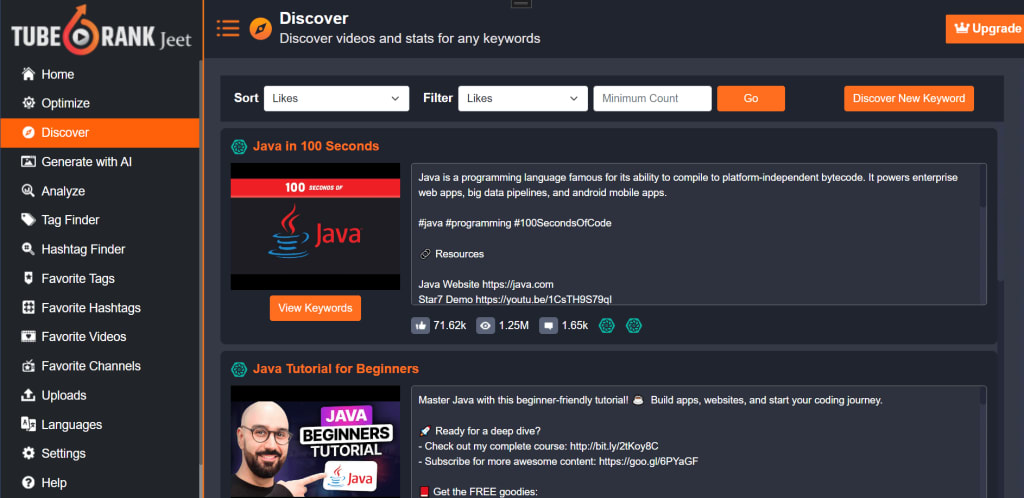Select the active Discover sidebar item

[x=99, y=132]
